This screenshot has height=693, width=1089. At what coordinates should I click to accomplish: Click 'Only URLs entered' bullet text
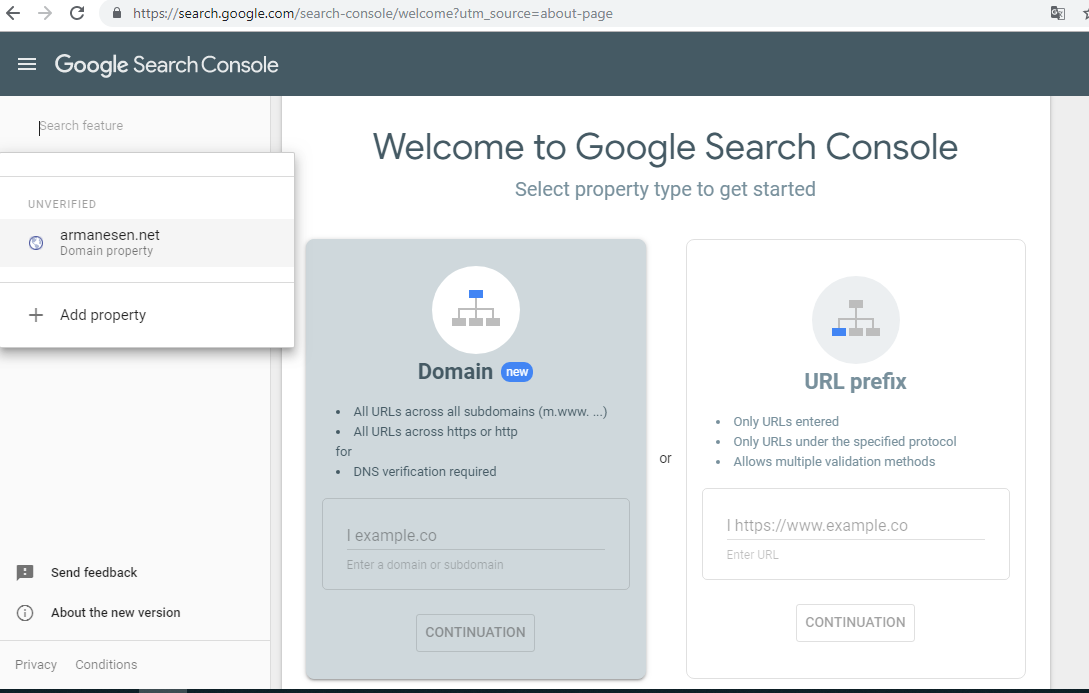coord(786,421)
